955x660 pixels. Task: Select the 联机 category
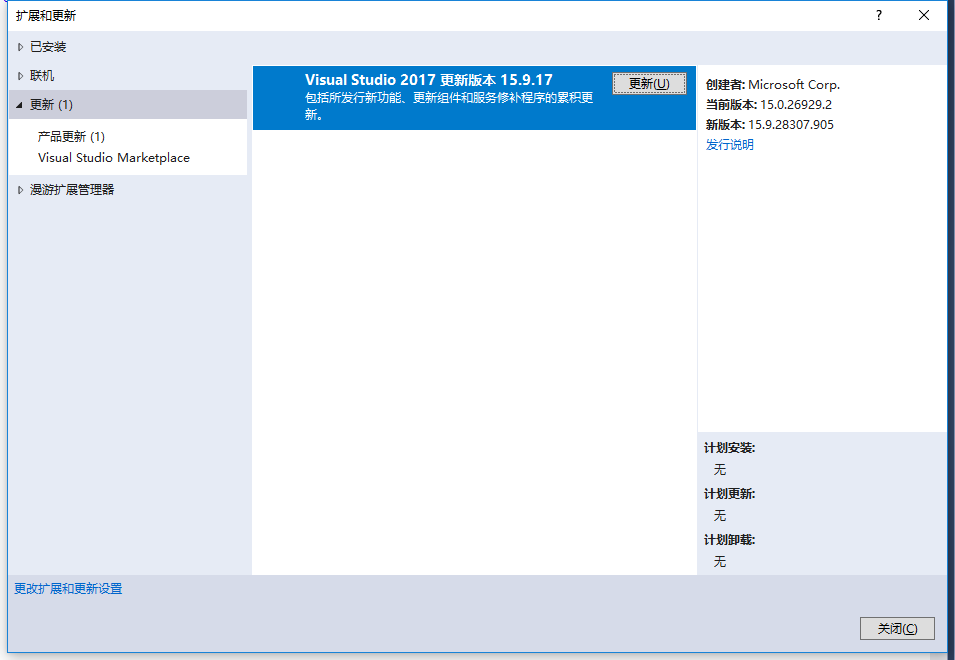pyautogui.click(x=42, y=76)
